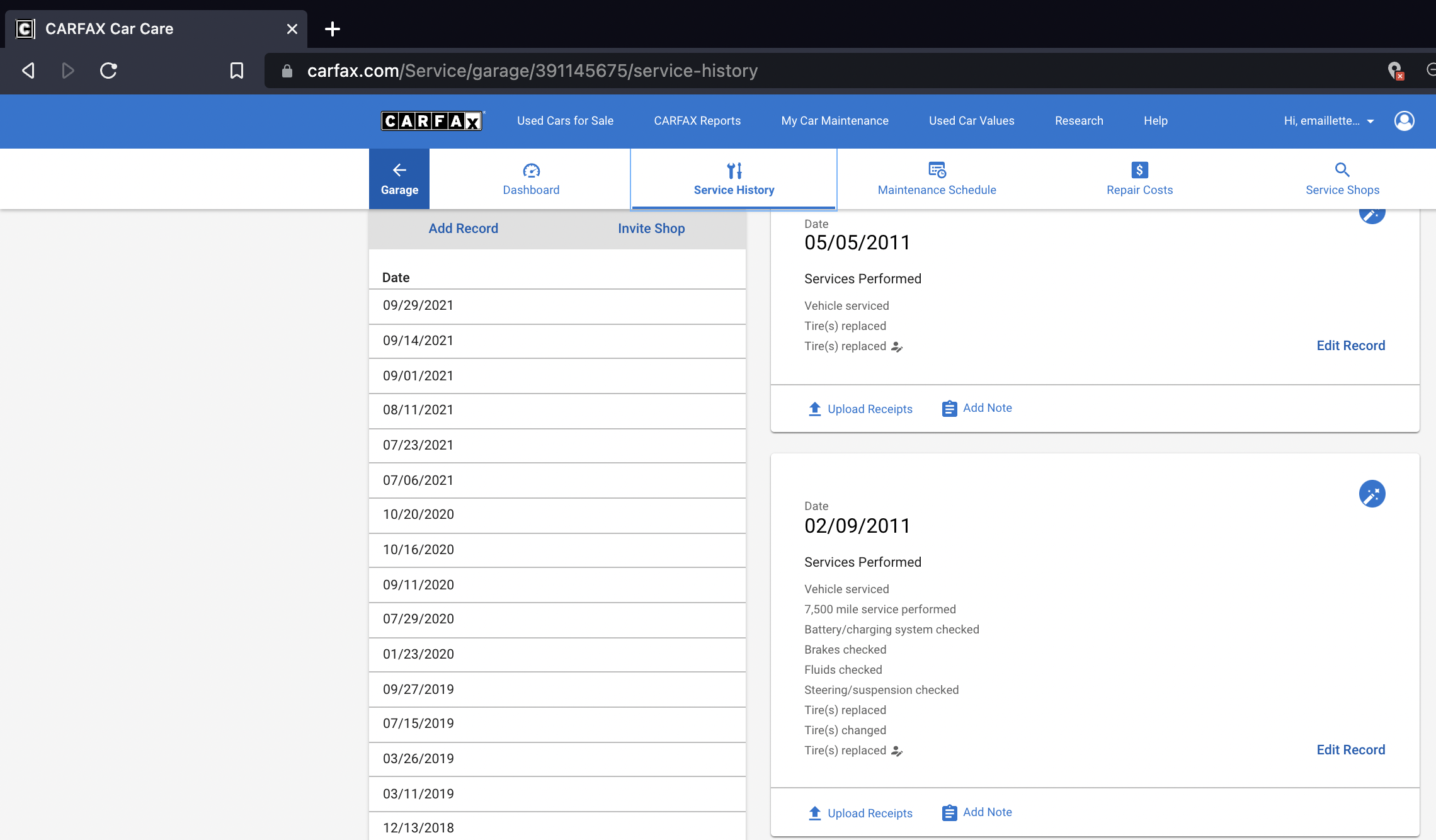Edit Record for 02/09/2011

point(1350,750)
